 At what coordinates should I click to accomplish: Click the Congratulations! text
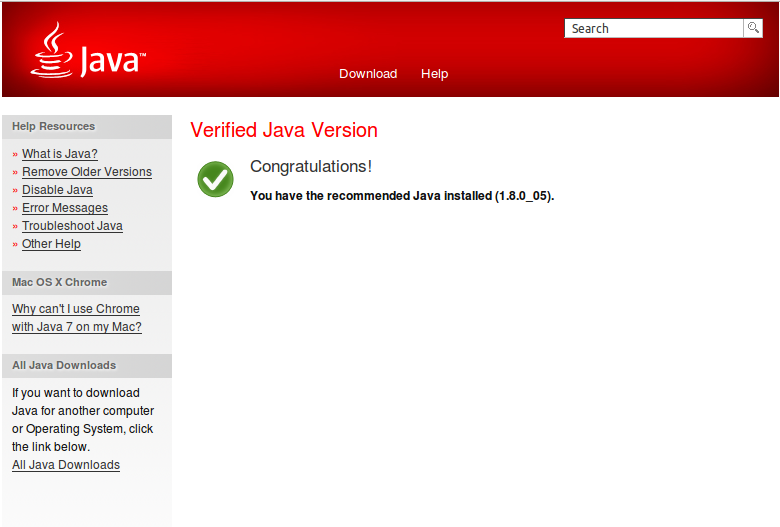click(311, 166)
